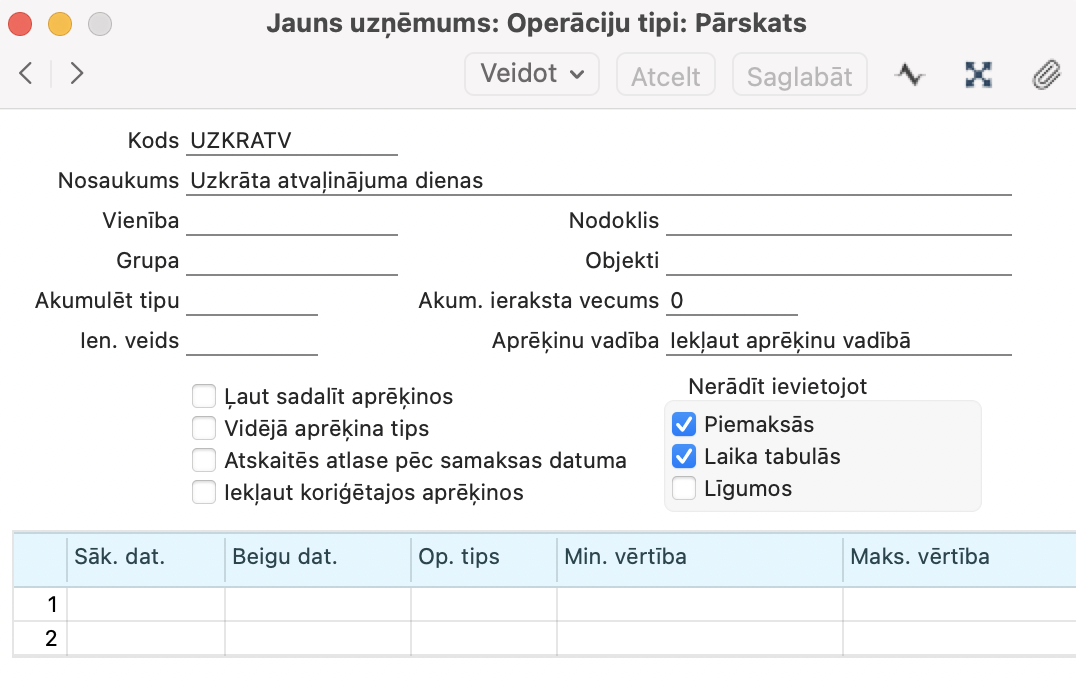Select the Aprēķinu vadība field
Viewport: 1076px width, 692px height.
(x=838, y=341)
